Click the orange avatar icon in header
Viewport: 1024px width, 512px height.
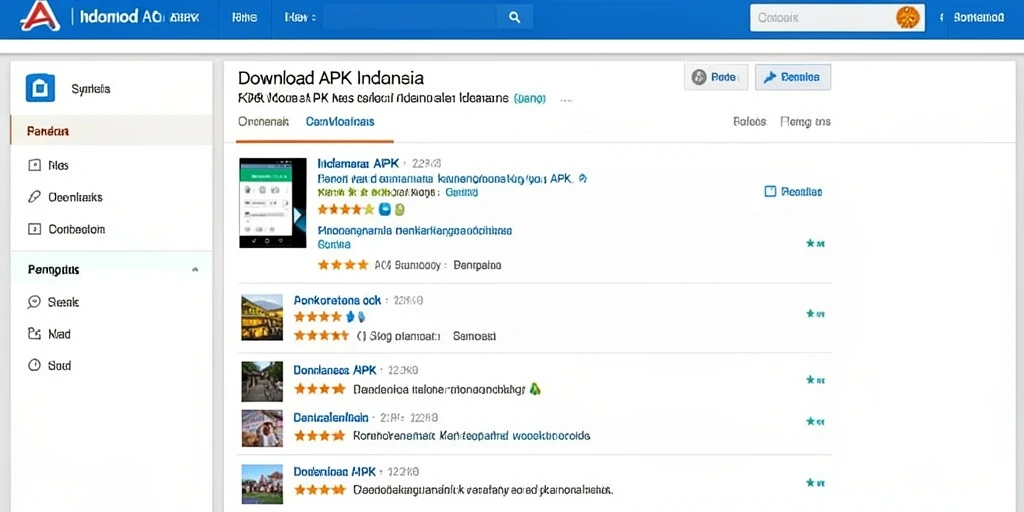(x=908, y=18)
